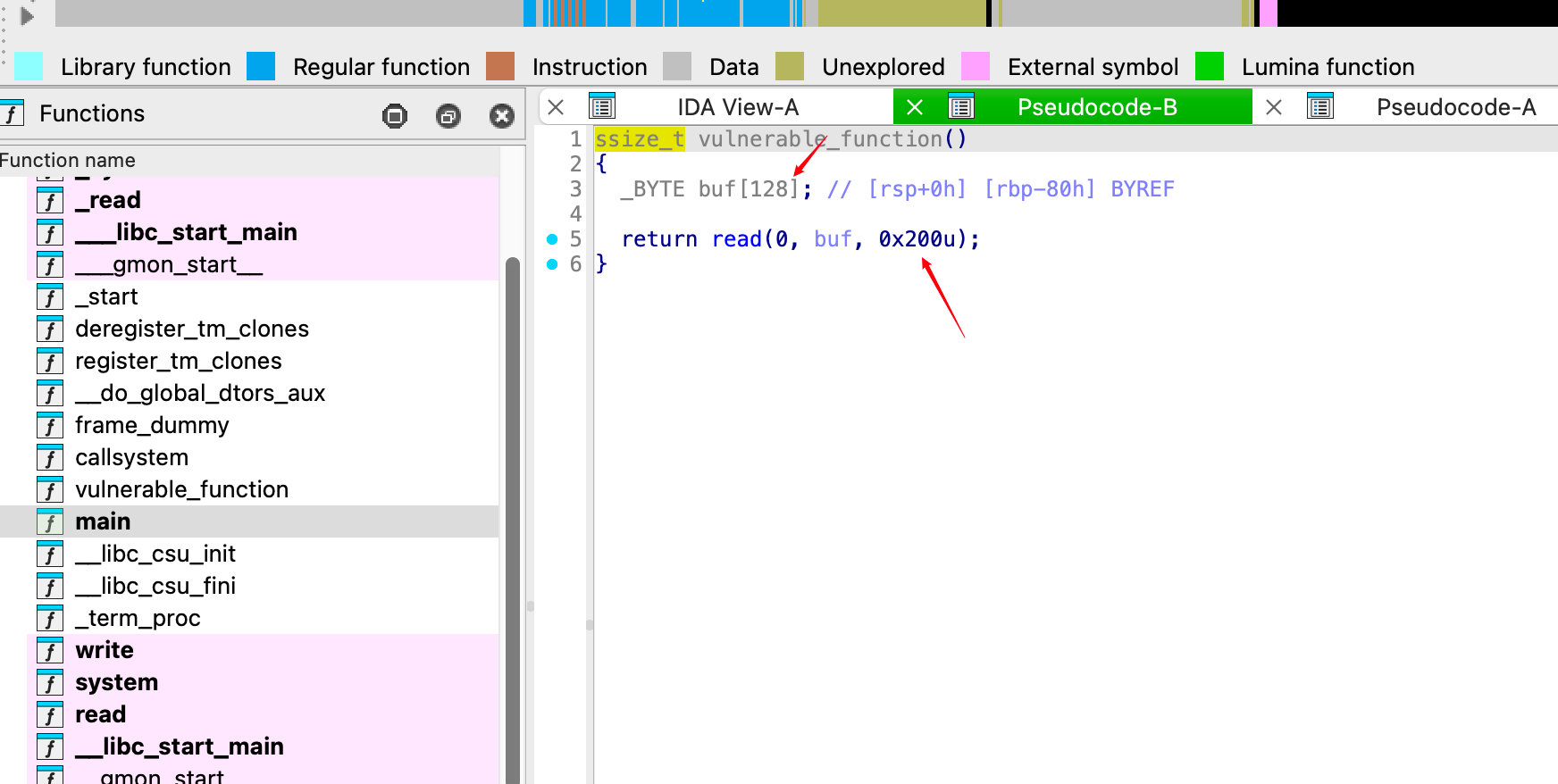This screenshot has height=784, width=1558.
Task: Click the function icon beside callsystem
Action: pos(50,458)
